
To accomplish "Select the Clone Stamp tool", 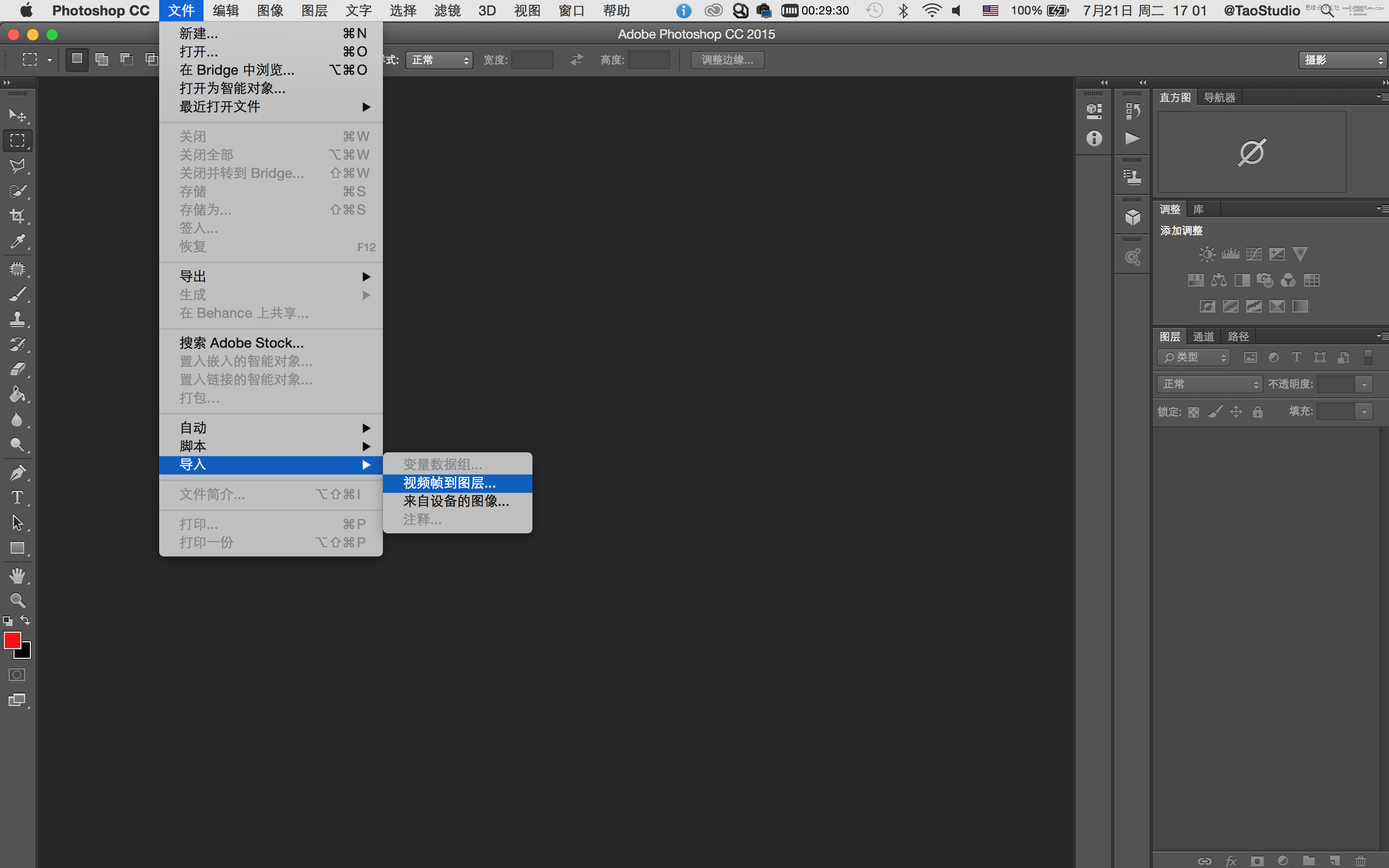I will click(x=17, y=319).
